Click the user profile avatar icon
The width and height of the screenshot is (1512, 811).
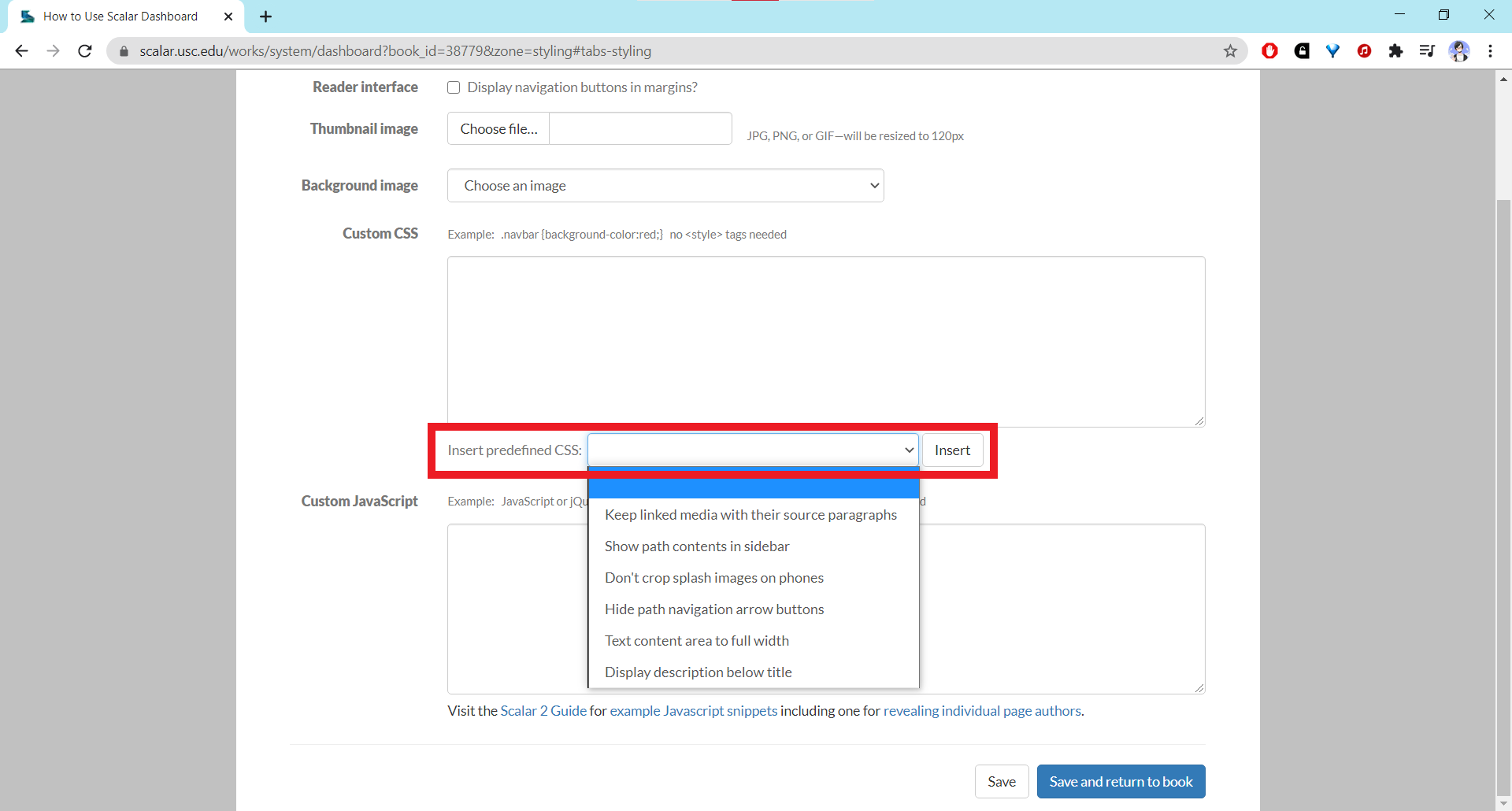pos(1458,51)
